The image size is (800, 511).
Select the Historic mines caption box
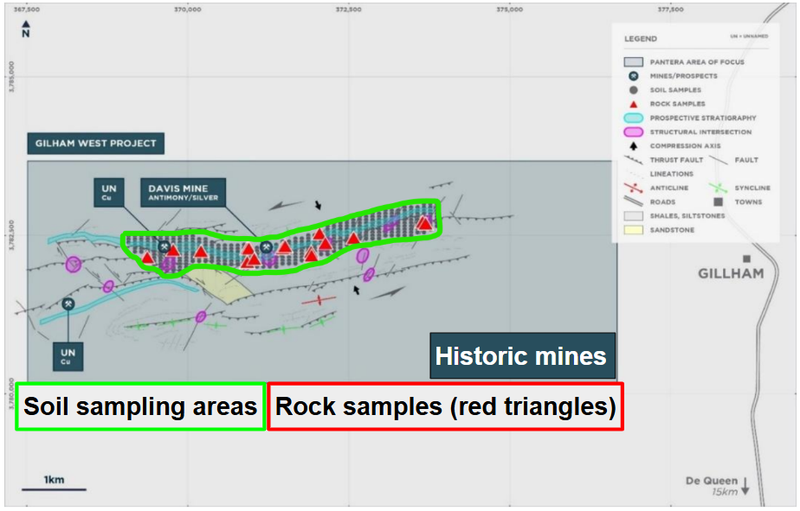point(521,356)
